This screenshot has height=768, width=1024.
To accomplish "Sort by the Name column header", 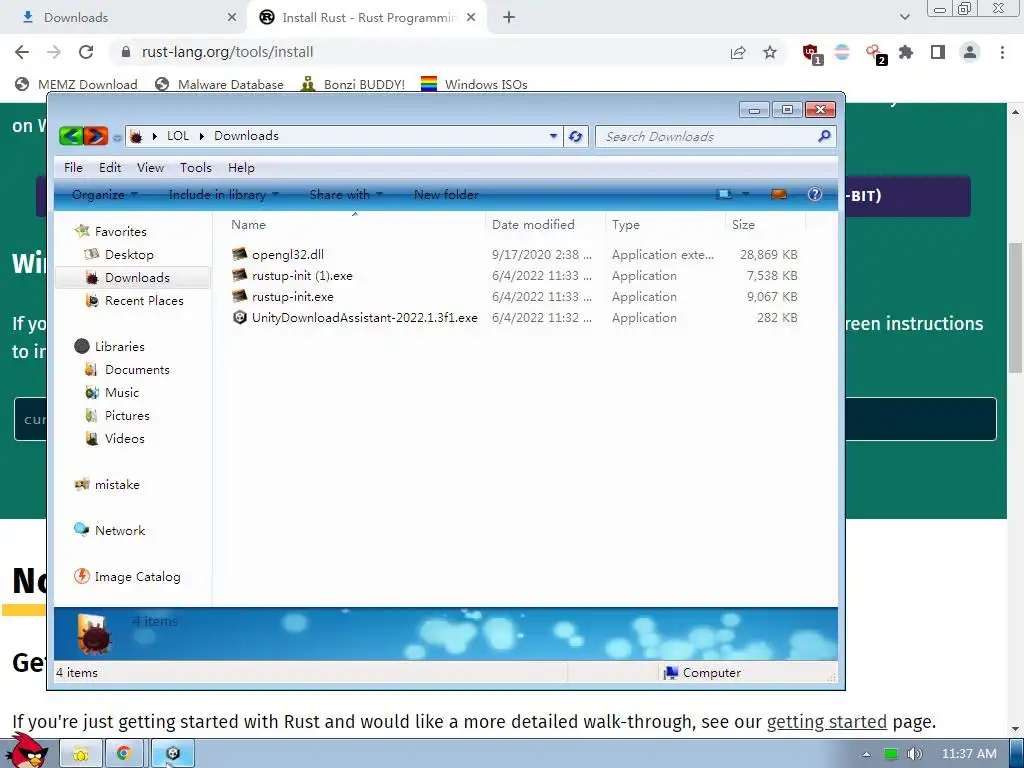I will point(248,225).
